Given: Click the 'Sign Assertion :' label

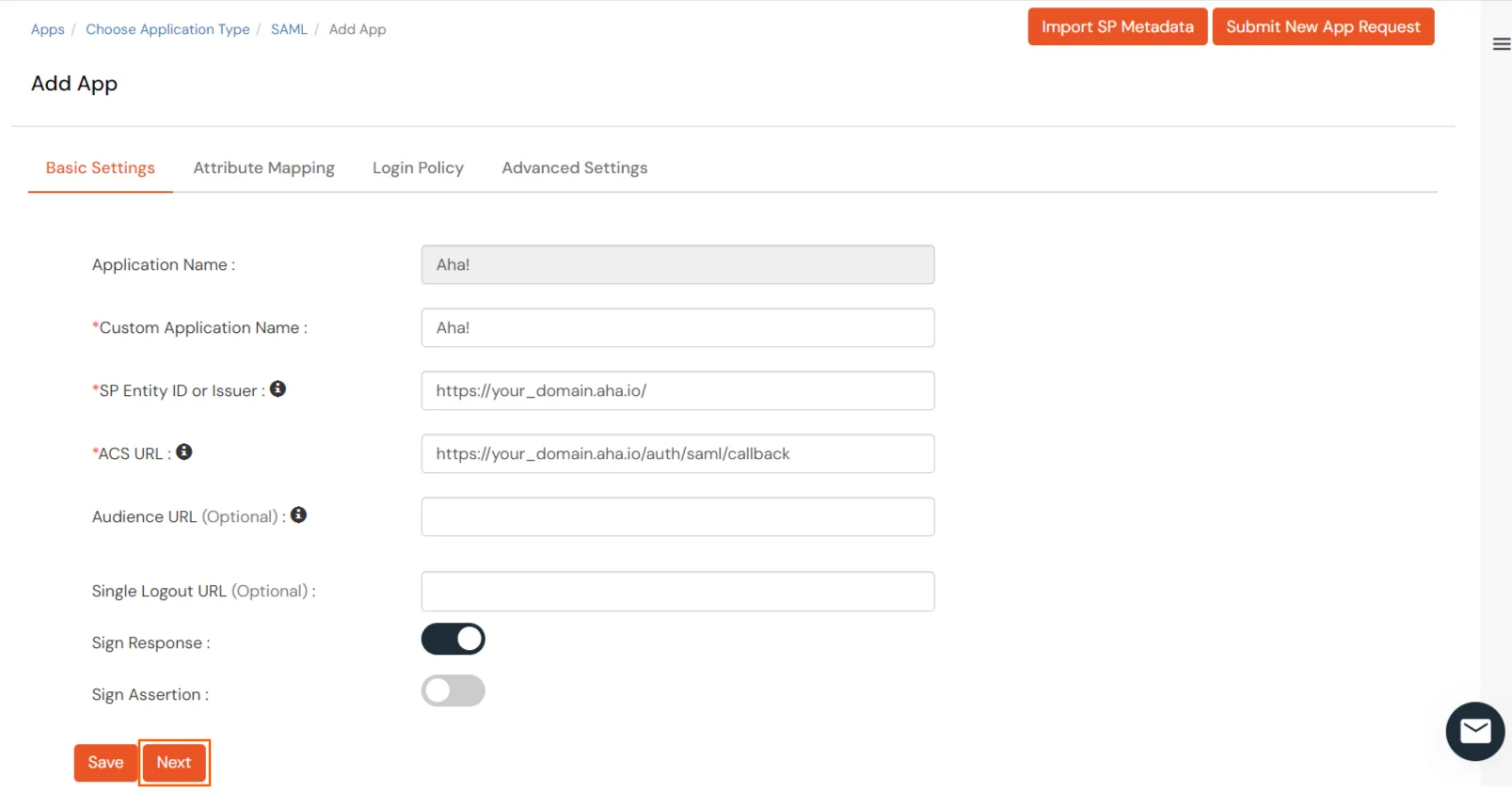Looking at the screenshot, I should tap(151, 695).
